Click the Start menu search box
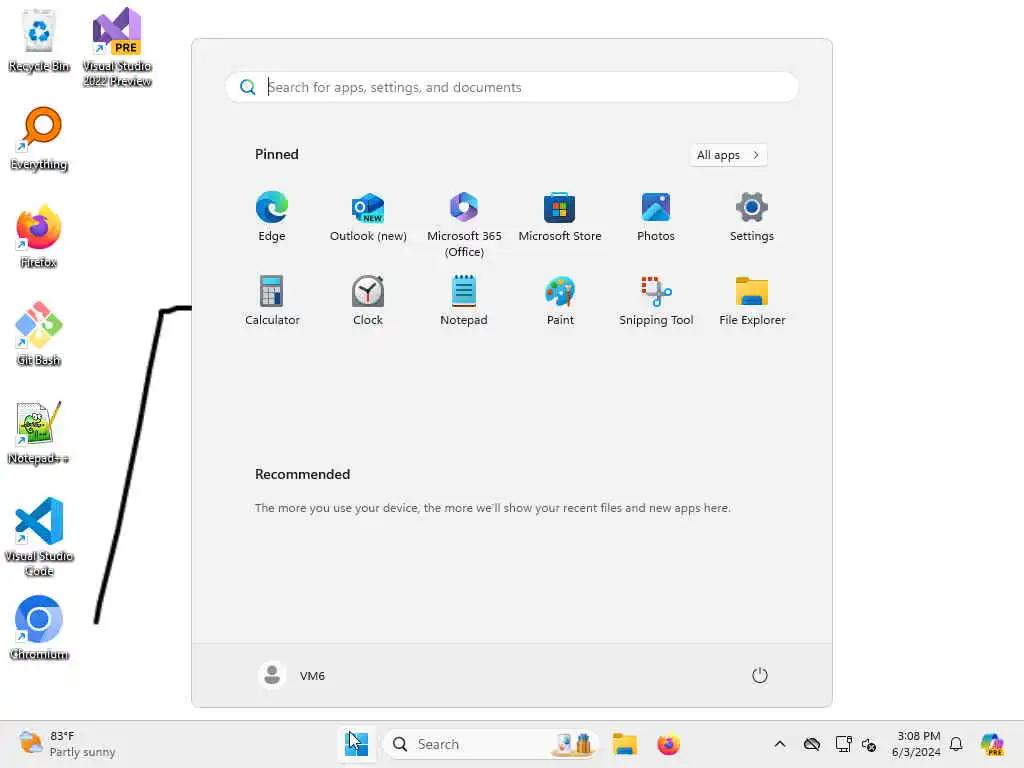 pos(511,87)
